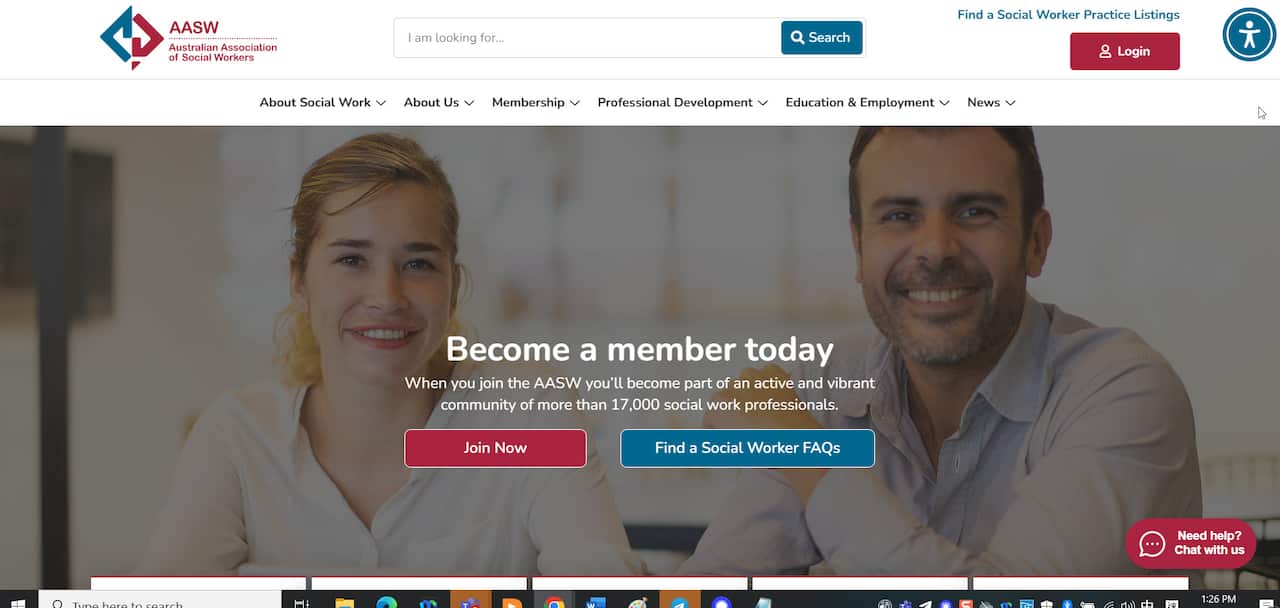1280x608 pixels.
Task: Open the News menu
Action: coord(991,102)
